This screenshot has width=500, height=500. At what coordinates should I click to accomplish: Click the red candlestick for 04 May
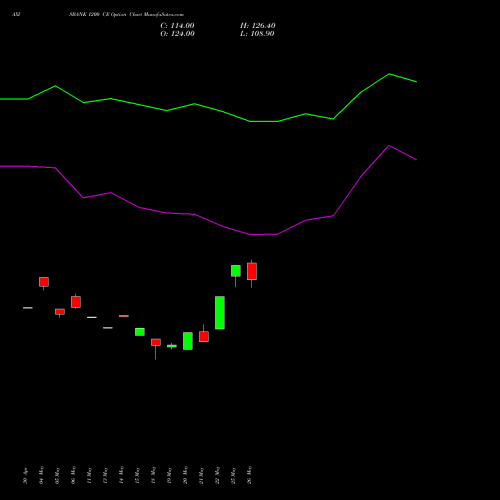44,282
